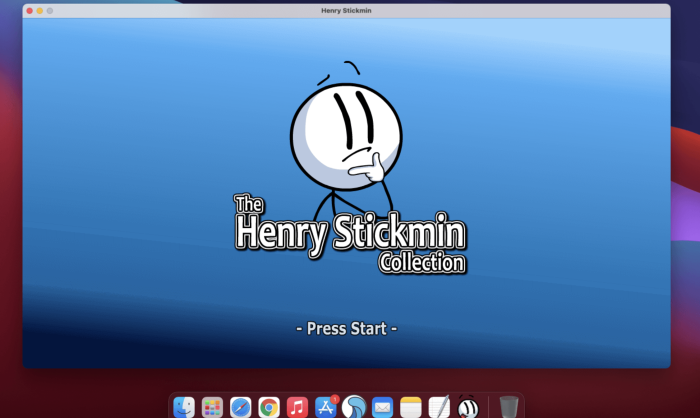Close the Henry Stickmin window

click(x=29, y=10)
